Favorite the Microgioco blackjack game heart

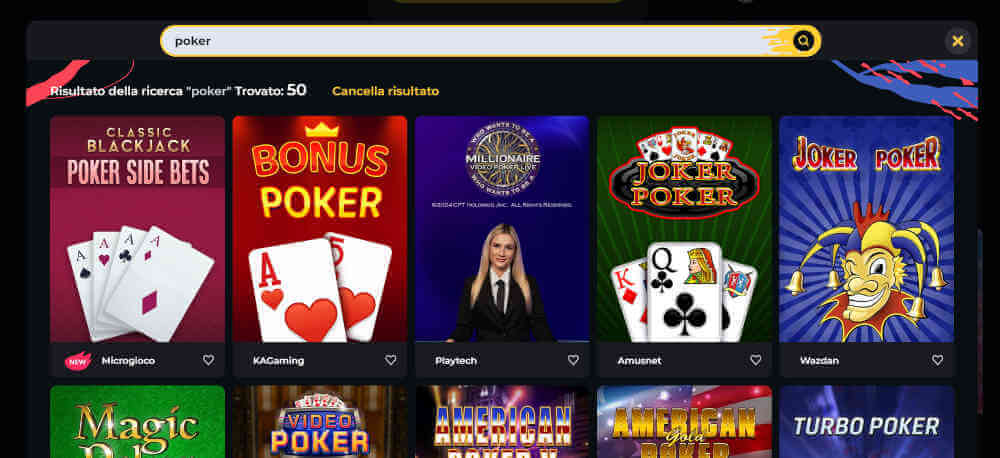coord(209,360)
